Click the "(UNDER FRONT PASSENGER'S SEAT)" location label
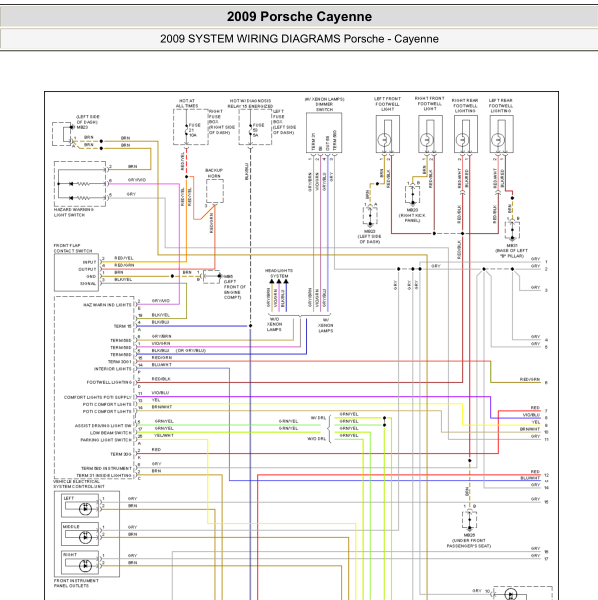The image size is (598, 600). pos(469,543)
